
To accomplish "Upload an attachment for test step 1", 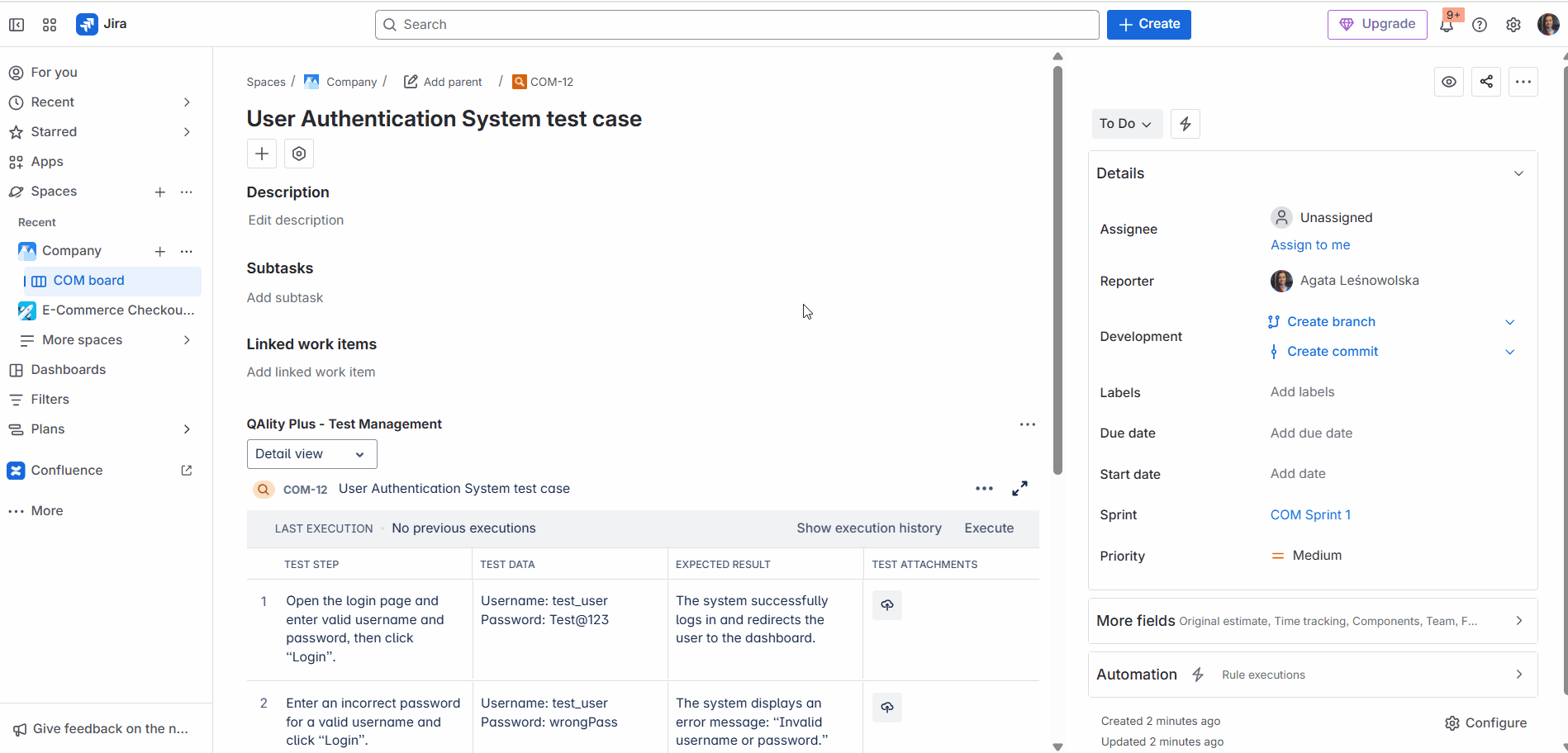I will [x=887, y=605].
